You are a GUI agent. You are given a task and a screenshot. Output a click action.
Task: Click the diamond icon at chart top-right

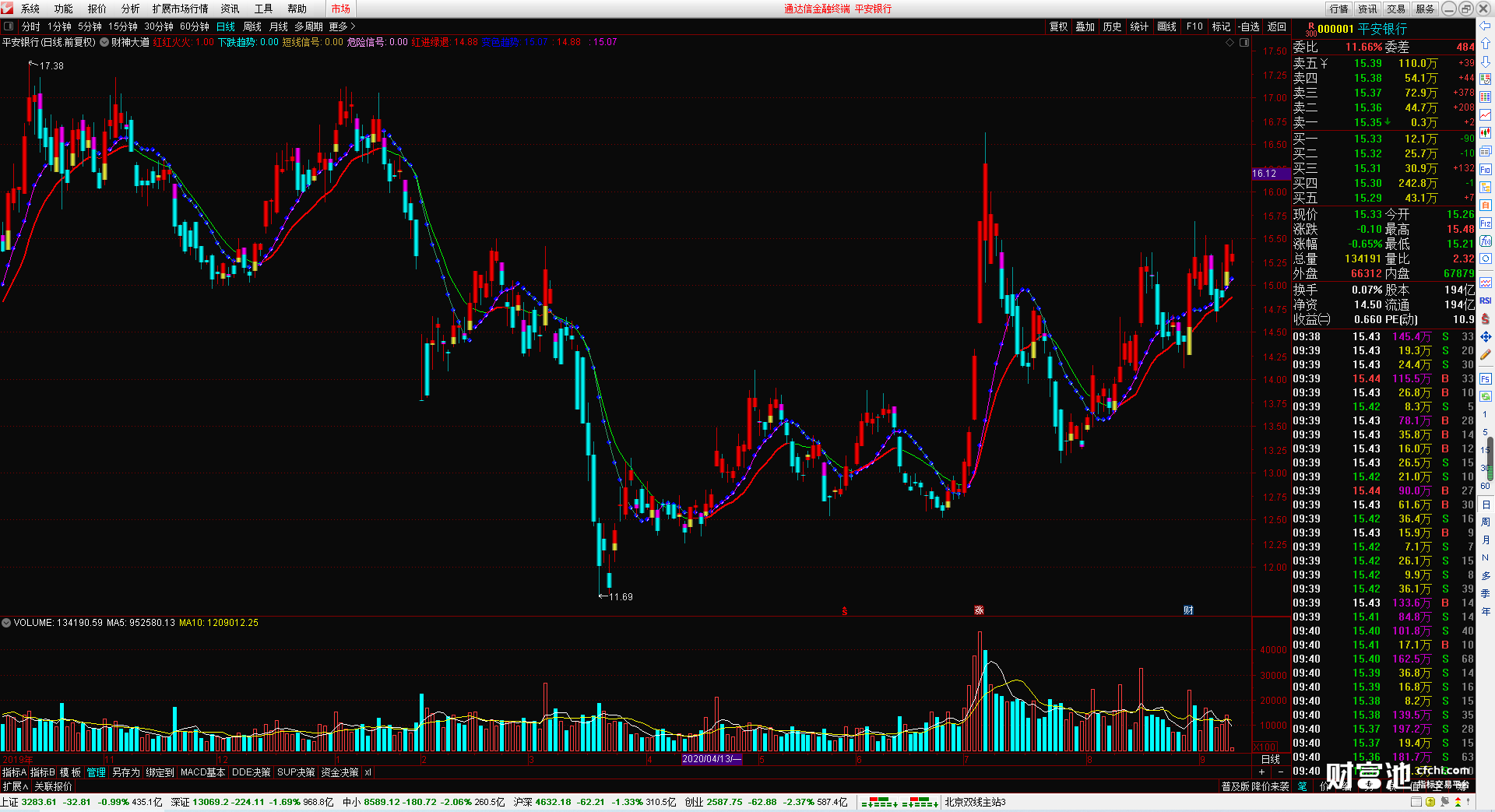(1230, 42)
